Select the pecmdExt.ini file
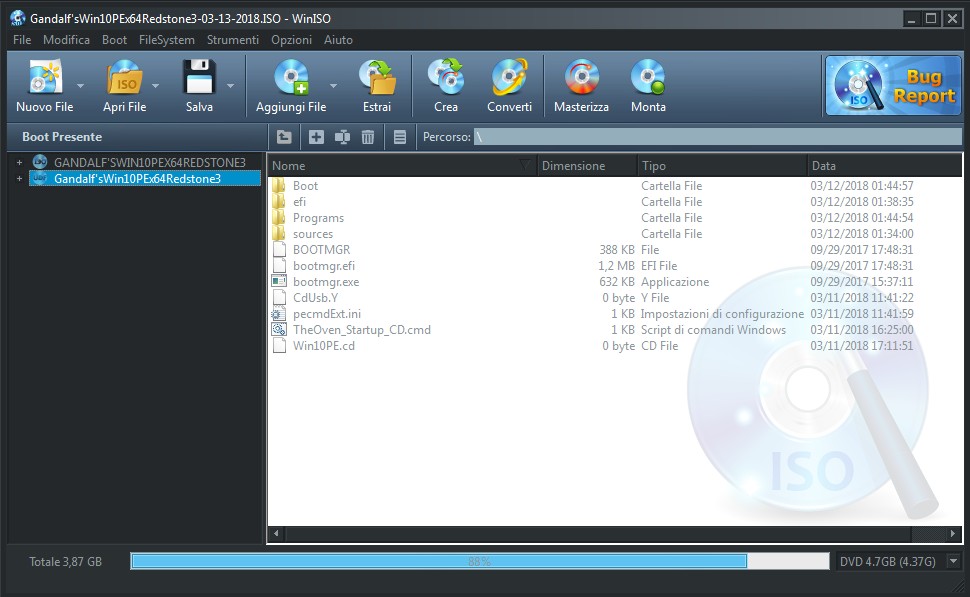Viewport: 970px width, 597px height. point(327,314)
